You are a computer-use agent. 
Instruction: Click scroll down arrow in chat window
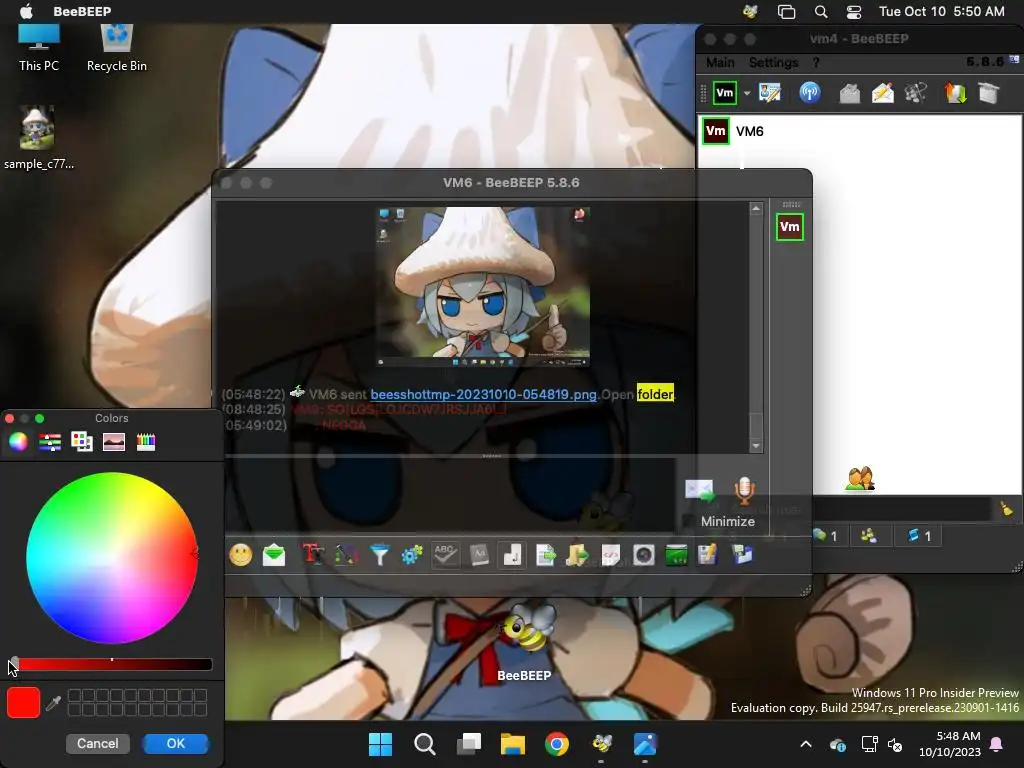[x=756, y=446]
